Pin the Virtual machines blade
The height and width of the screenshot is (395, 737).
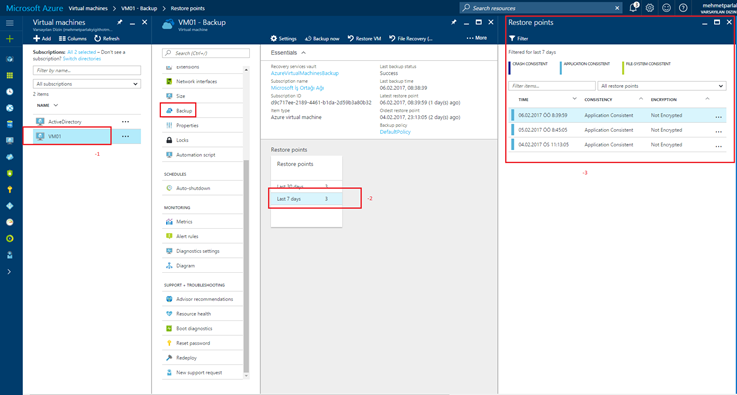[120, 22]
